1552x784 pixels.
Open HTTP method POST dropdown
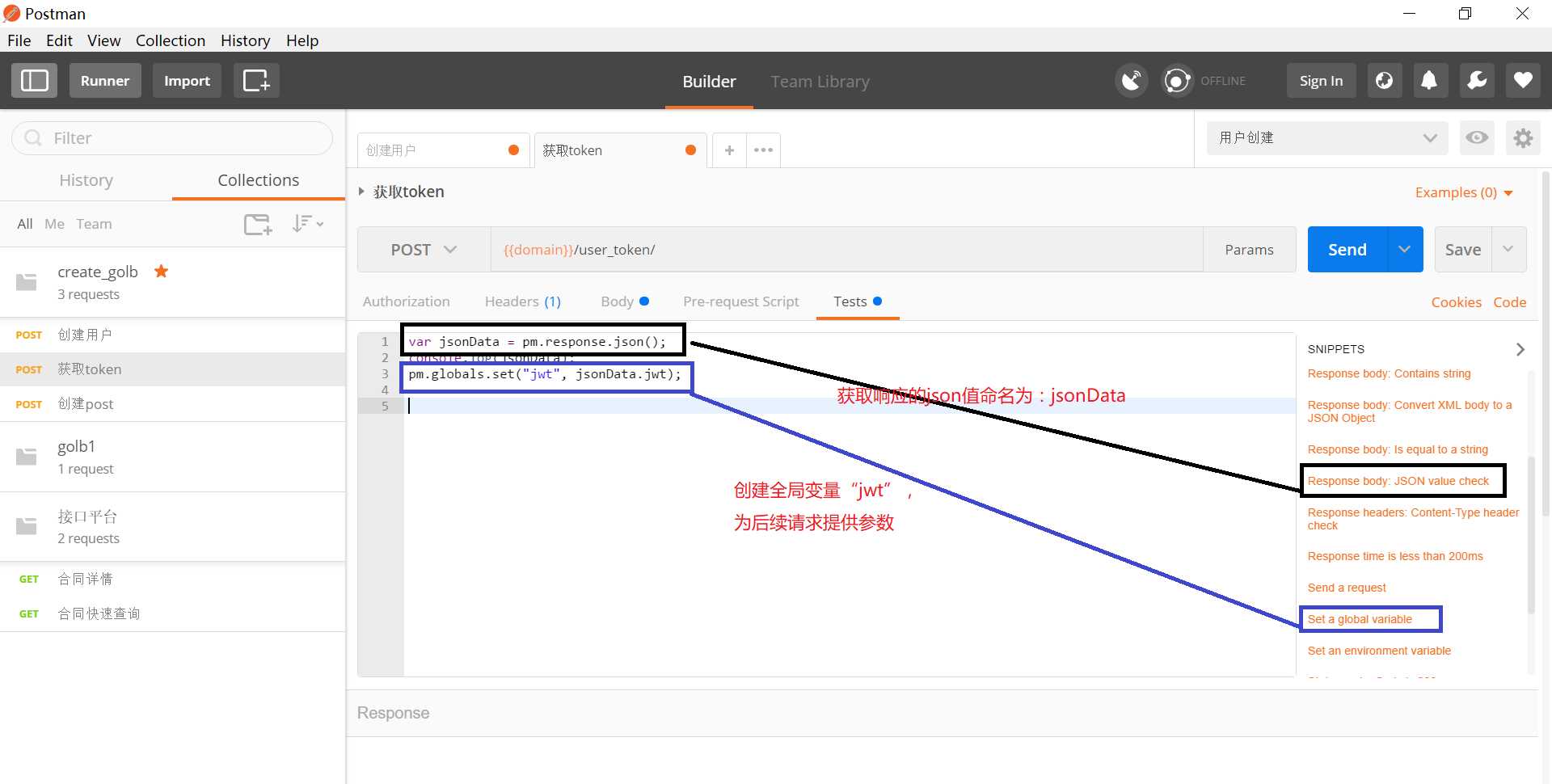(x=424, y=250)
